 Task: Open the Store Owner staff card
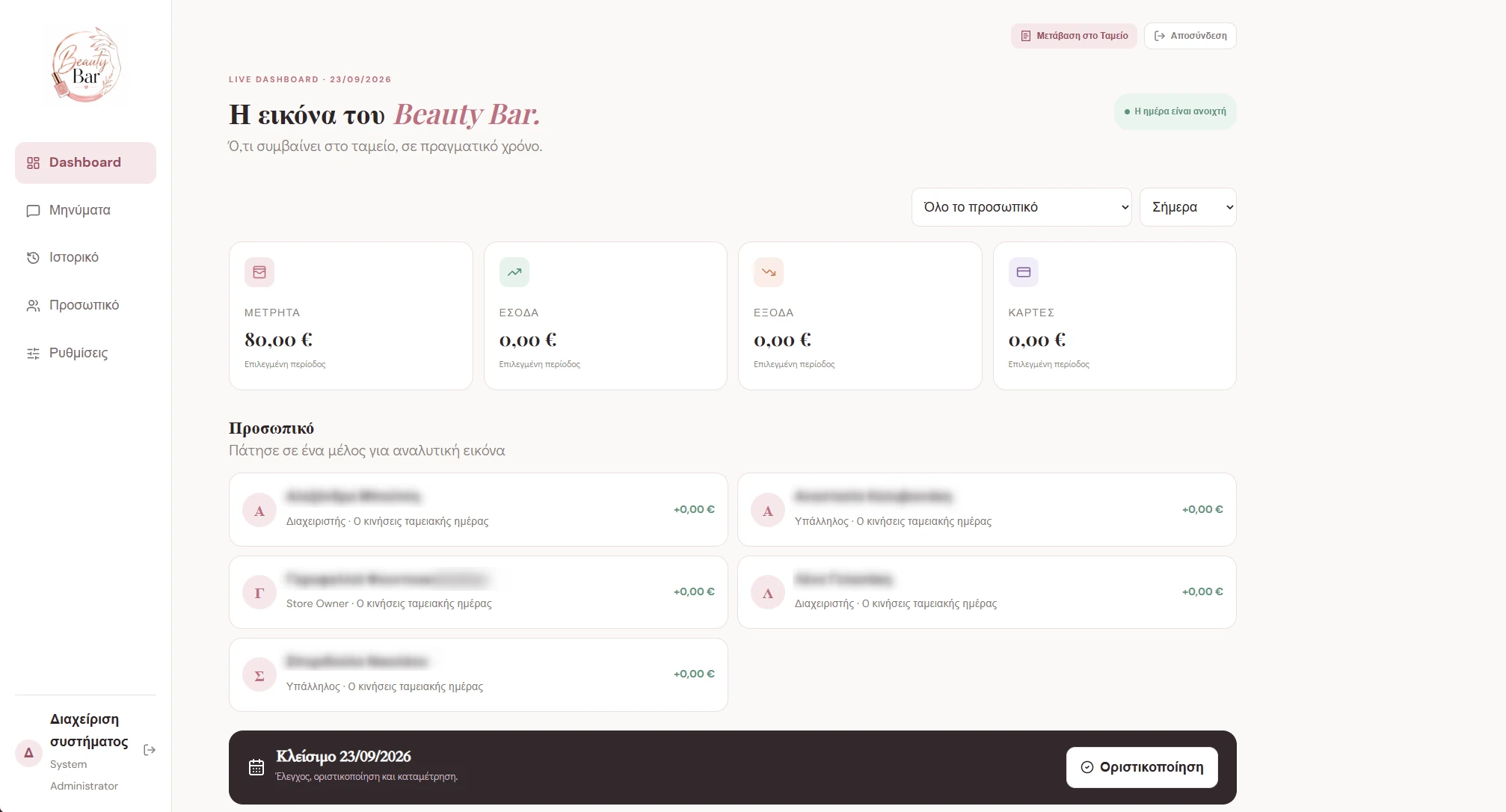[479, 592]
